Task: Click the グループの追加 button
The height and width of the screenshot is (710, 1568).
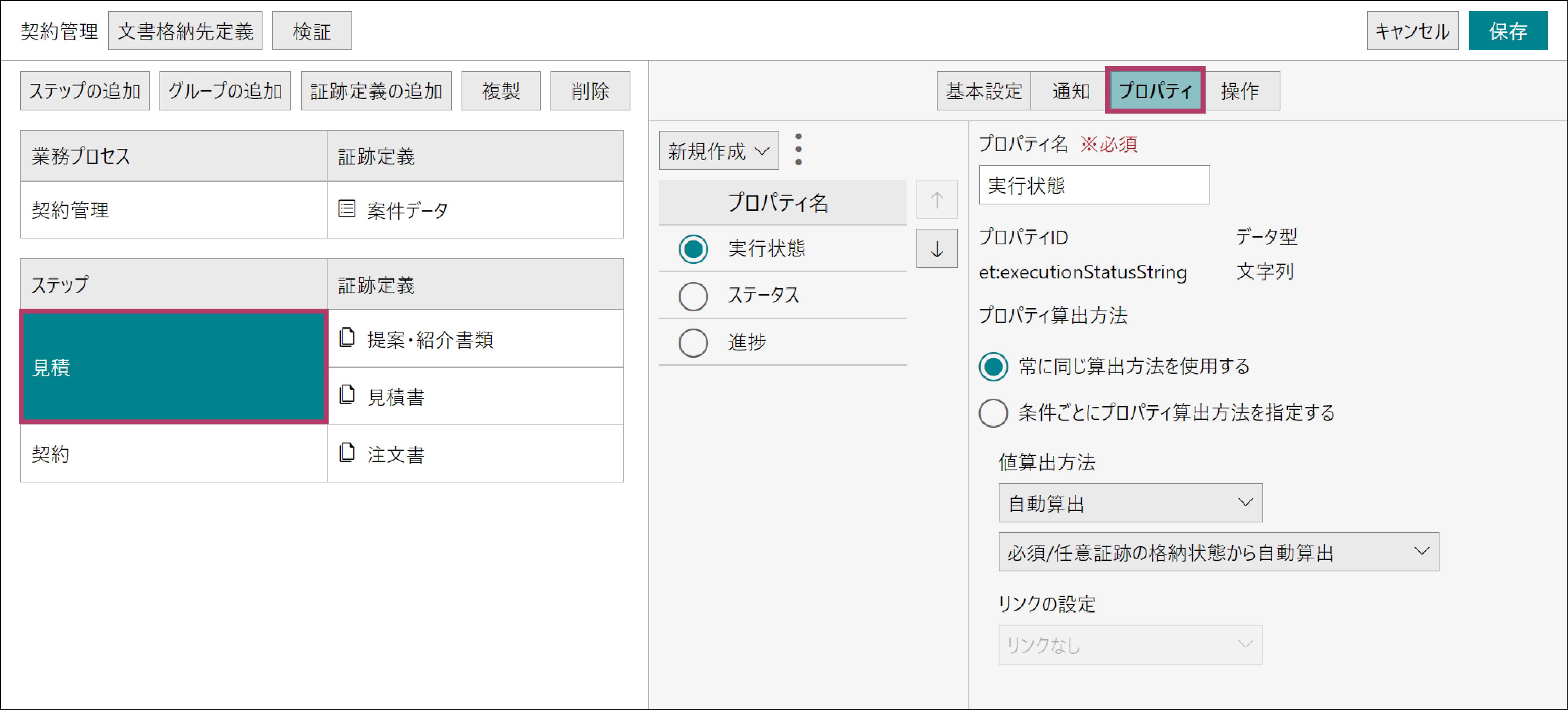Action: click(x=225, y=90)
